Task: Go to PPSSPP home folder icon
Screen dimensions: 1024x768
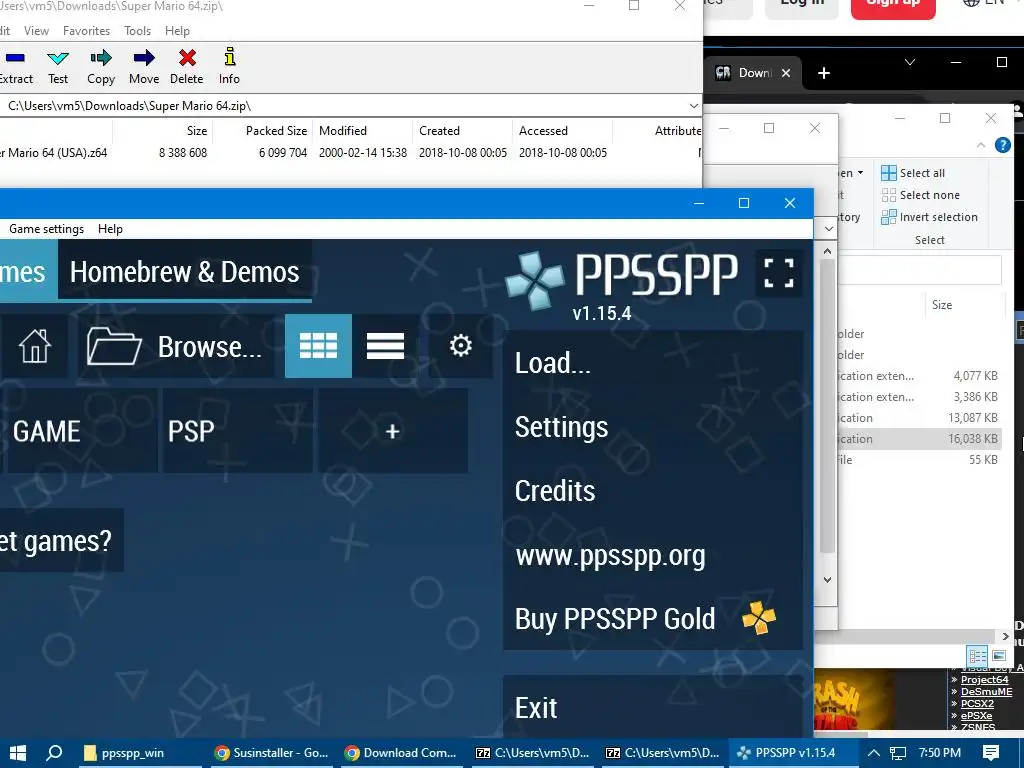Action: point(34,345)
